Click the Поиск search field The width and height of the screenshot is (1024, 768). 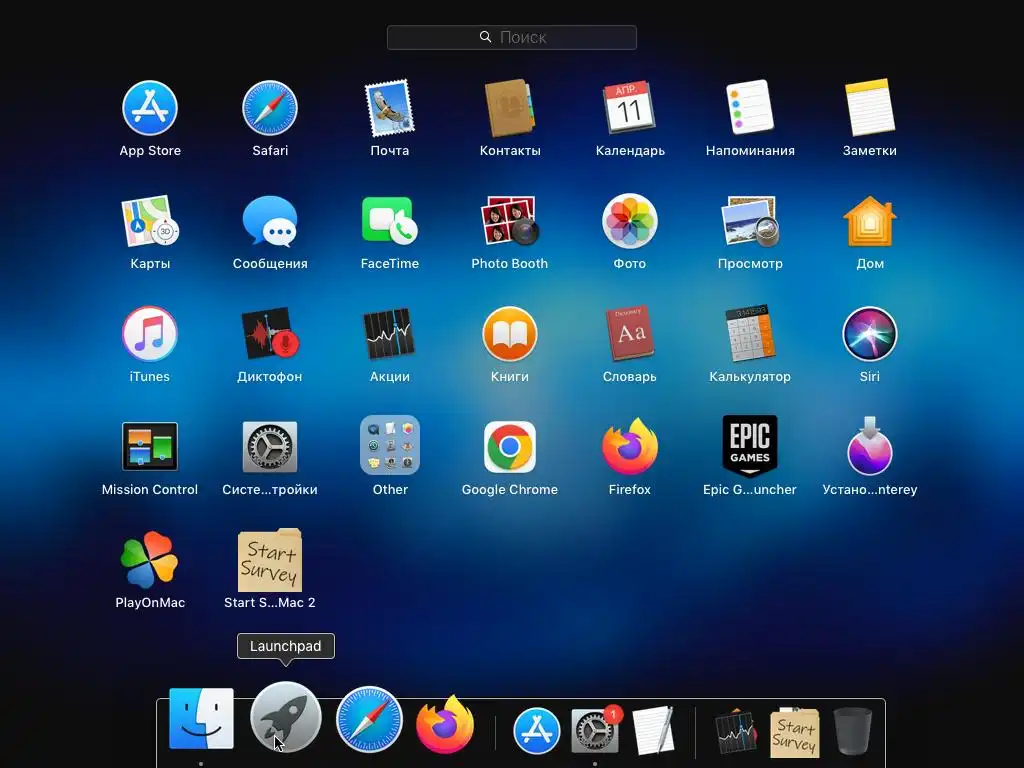tap(512, 37)
